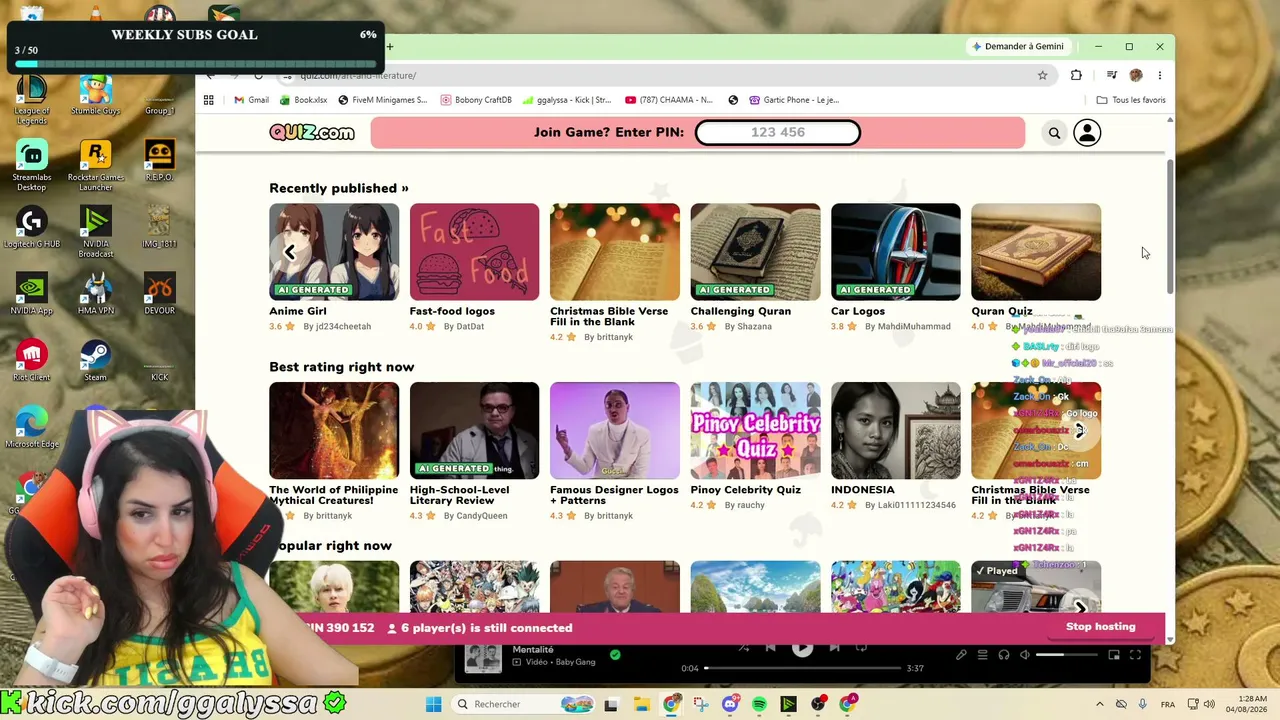Open the Quiz.com search icon
Viewport: 1280px width, 720px height.
coord(1054,133)
